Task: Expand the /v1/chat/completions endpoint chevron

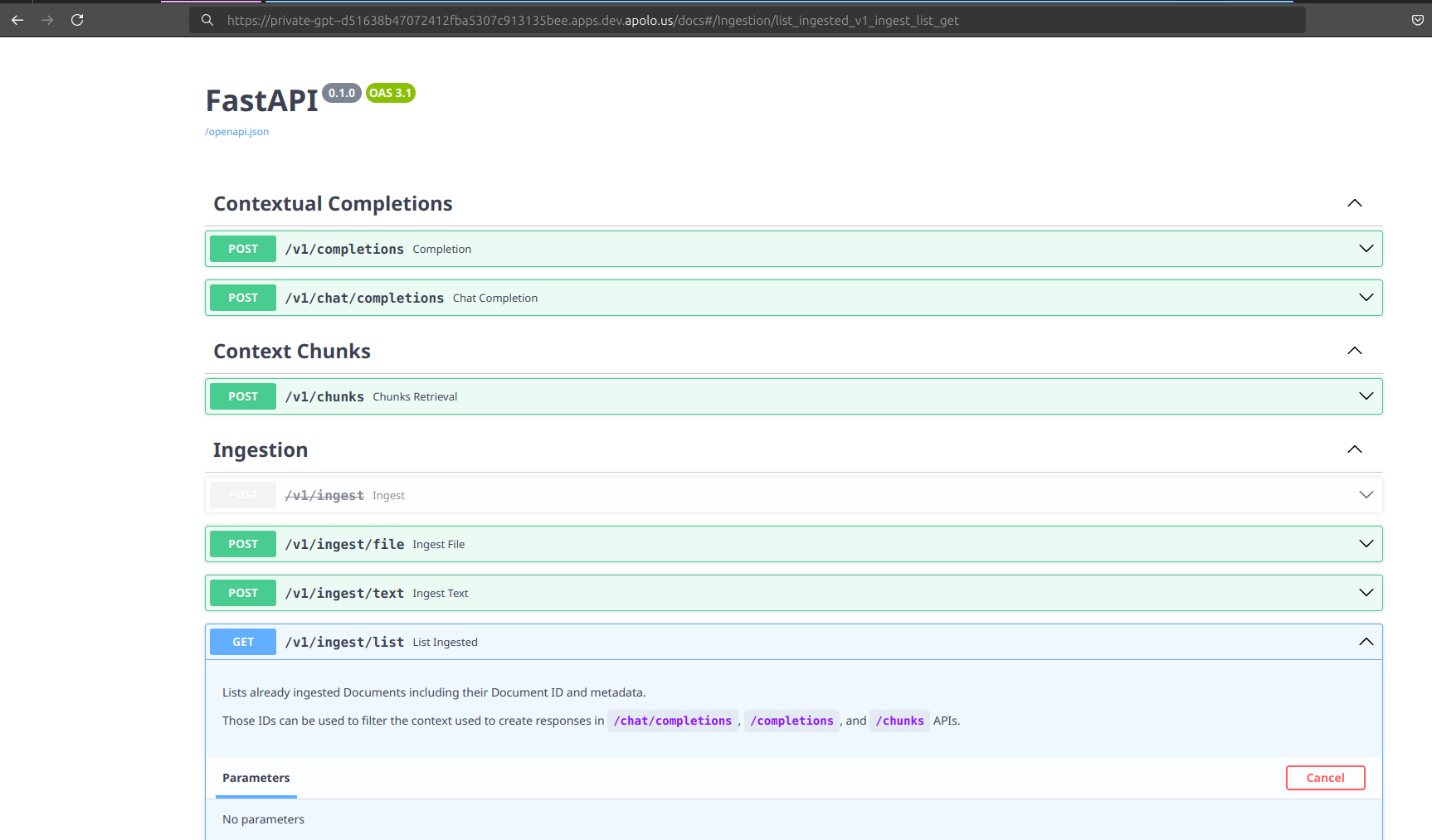Action: coord(1366,298)
